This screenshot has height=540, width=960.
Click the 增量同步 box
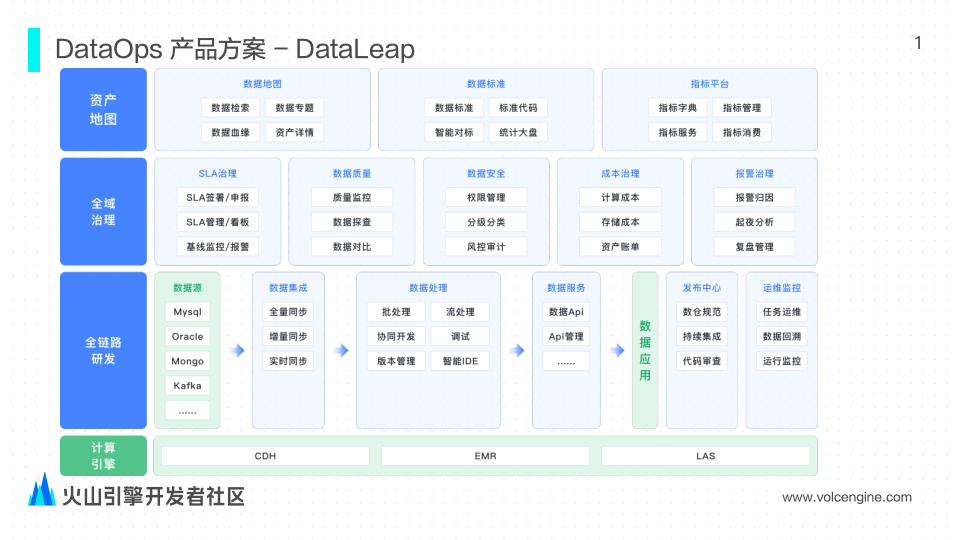coord(288,337)
